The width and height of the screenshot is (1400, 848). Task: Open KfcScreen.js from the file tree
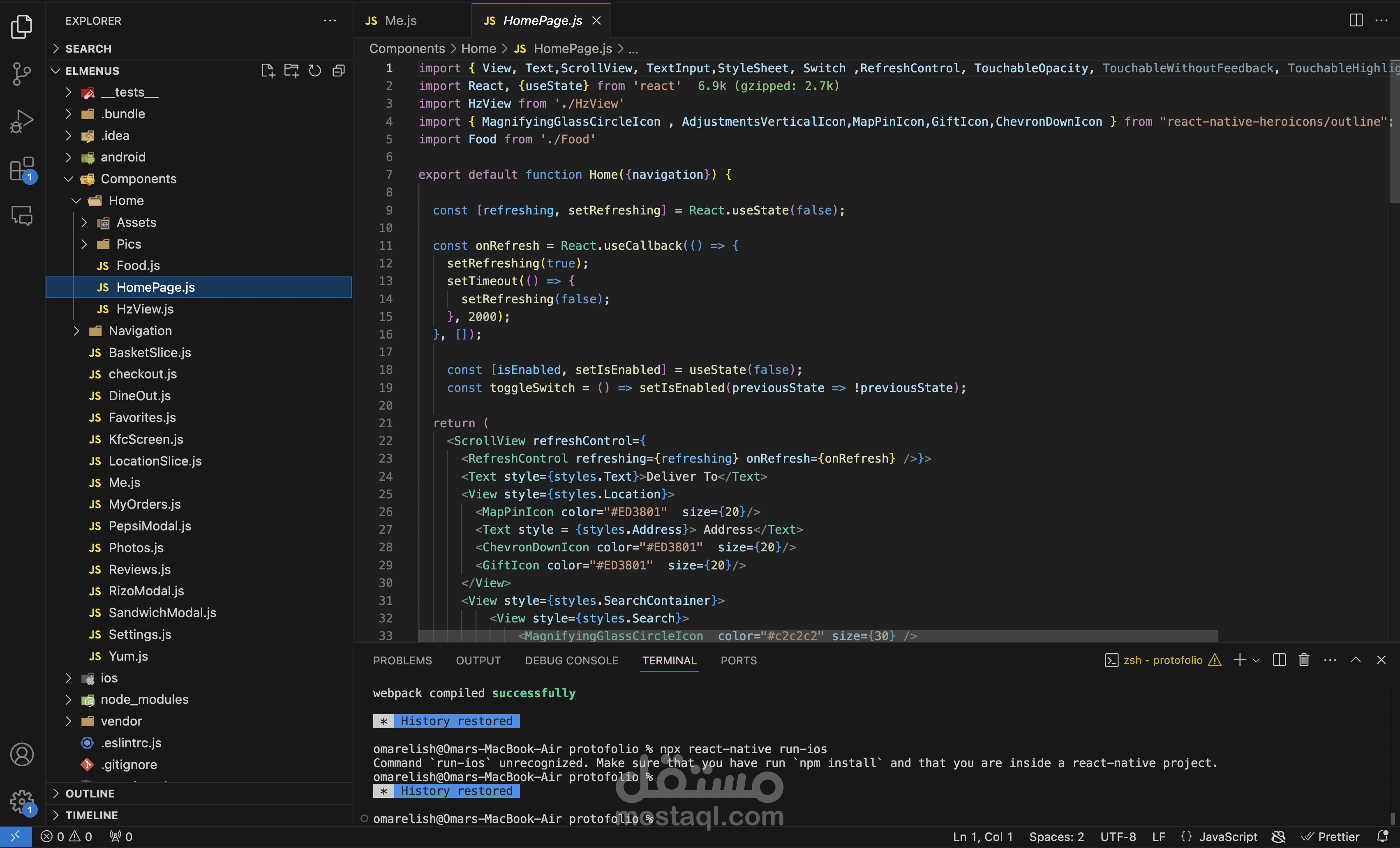[198, 439]
